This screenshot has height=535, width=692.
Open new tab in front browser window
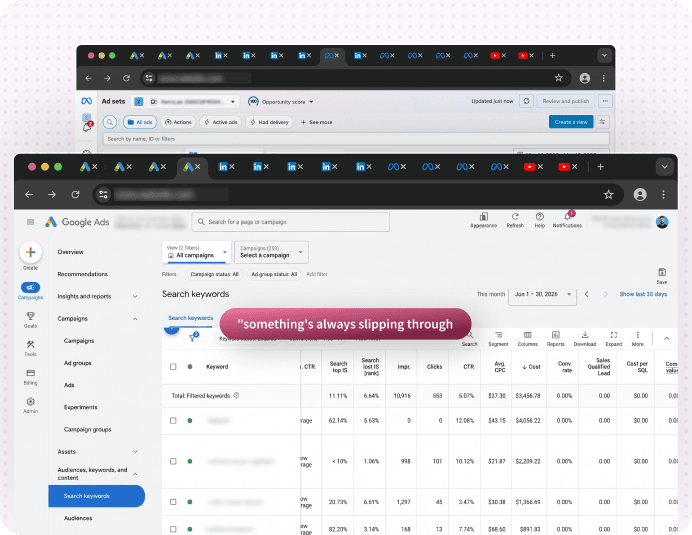[600, 167]
